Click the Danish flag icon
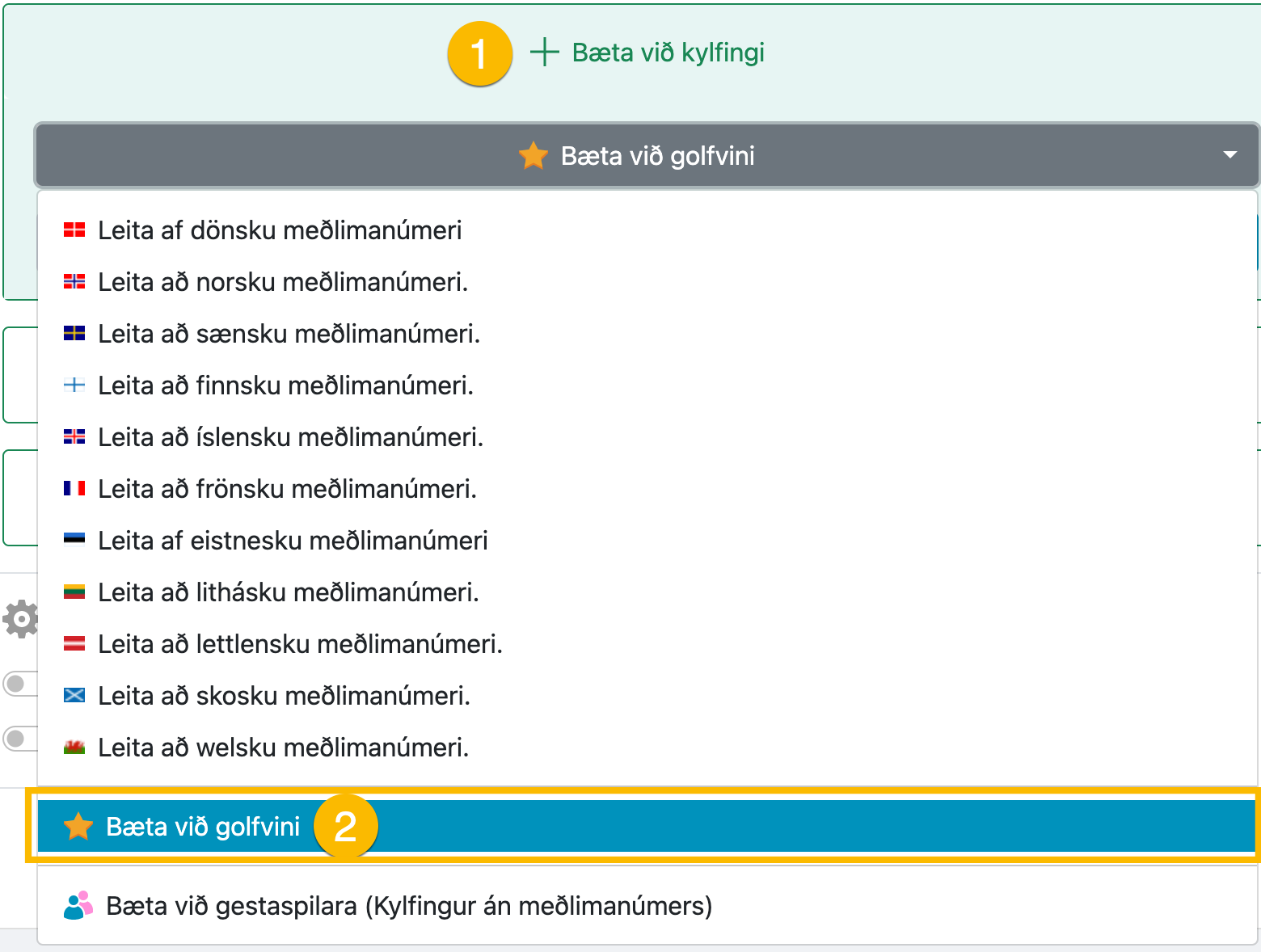 click(x=74, y=230)
